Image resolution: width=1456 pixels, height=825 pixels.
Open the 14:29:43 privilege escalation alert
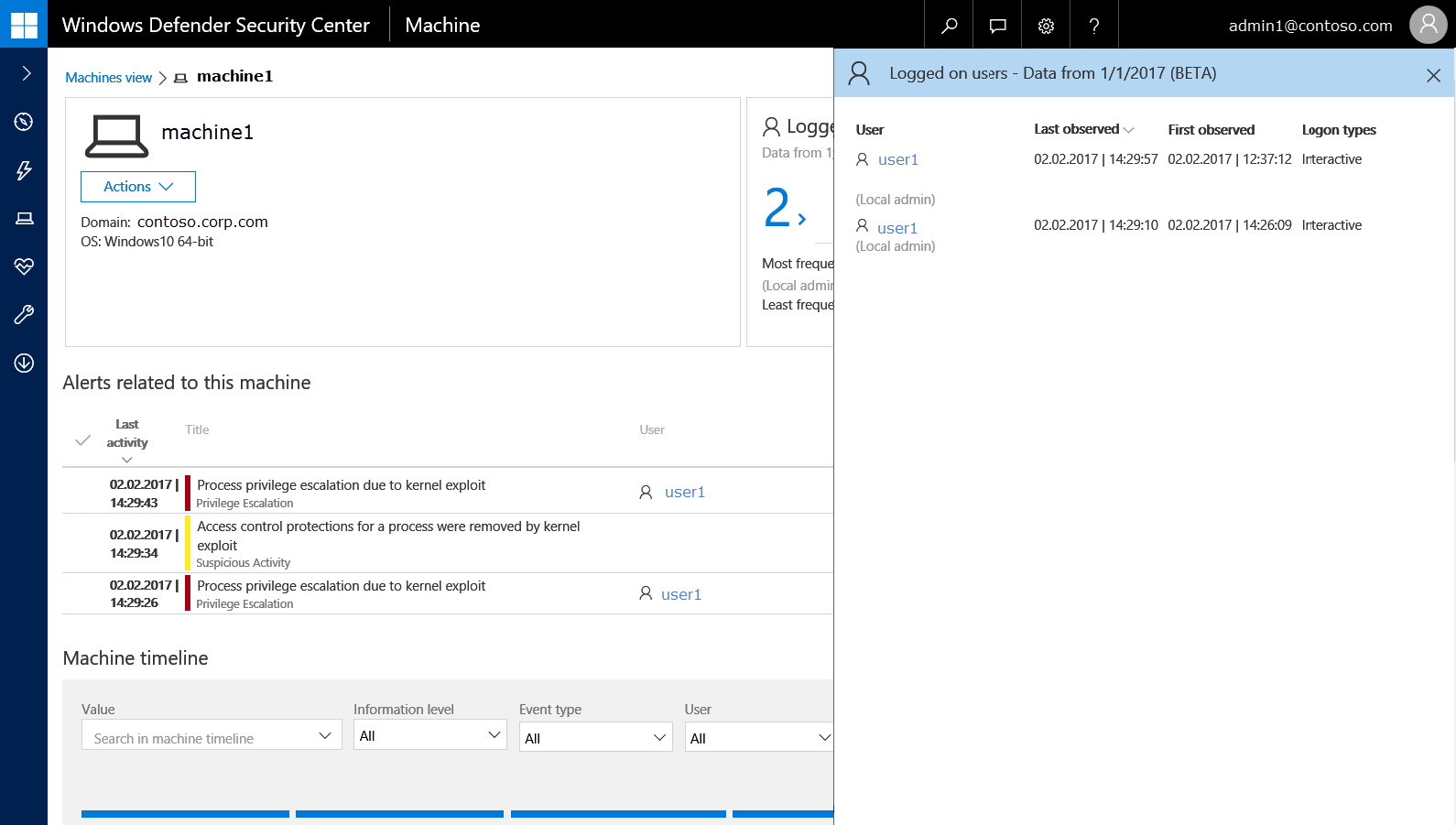[341, 485]
